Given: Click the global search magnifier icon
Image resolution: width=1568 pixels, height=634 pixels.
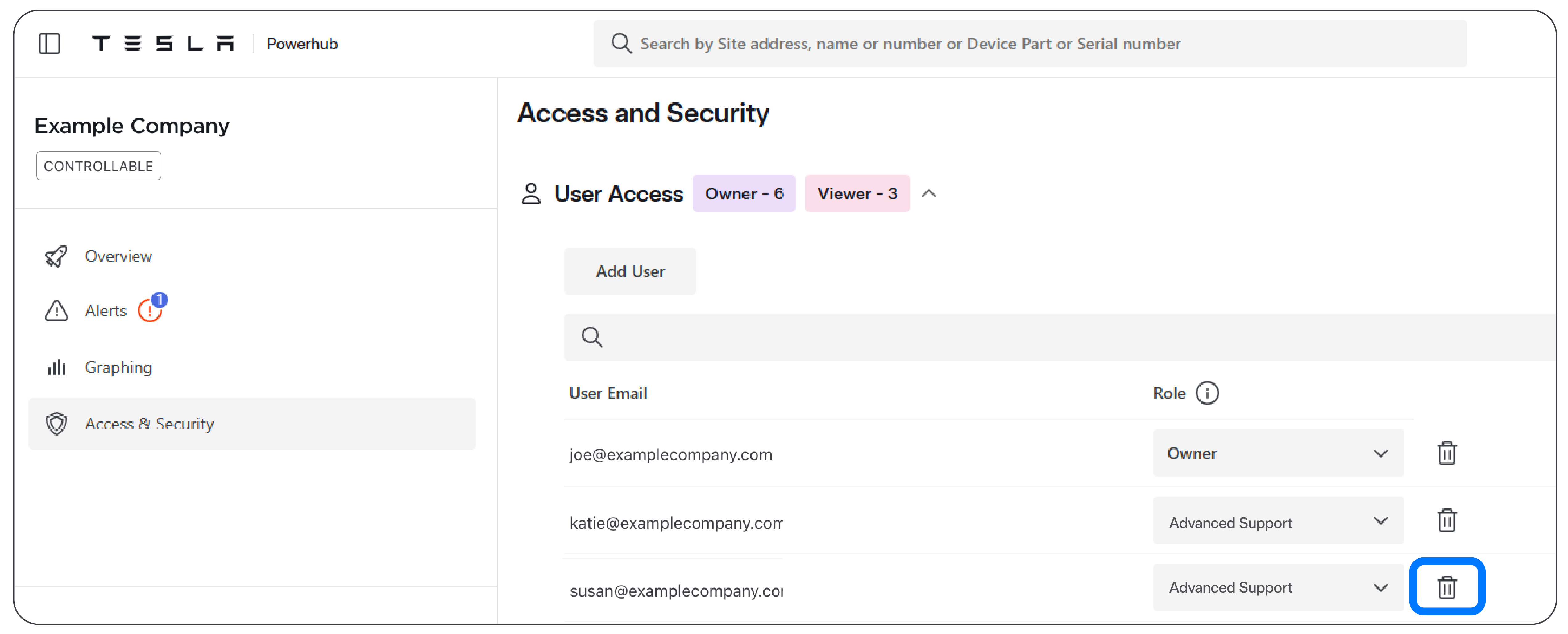Looking at the screenshot, I should (x=621, y=44).
